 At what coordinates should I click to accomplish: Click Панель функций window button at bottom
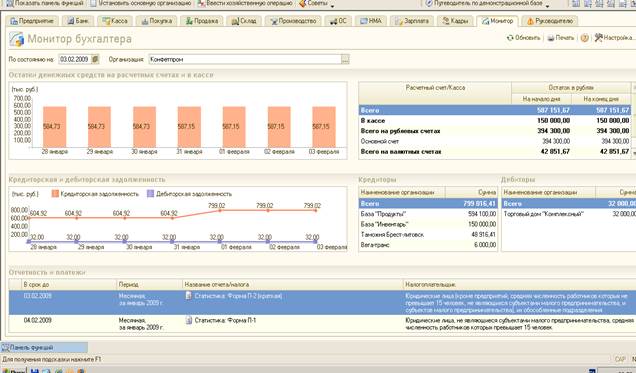pos(44,347)
